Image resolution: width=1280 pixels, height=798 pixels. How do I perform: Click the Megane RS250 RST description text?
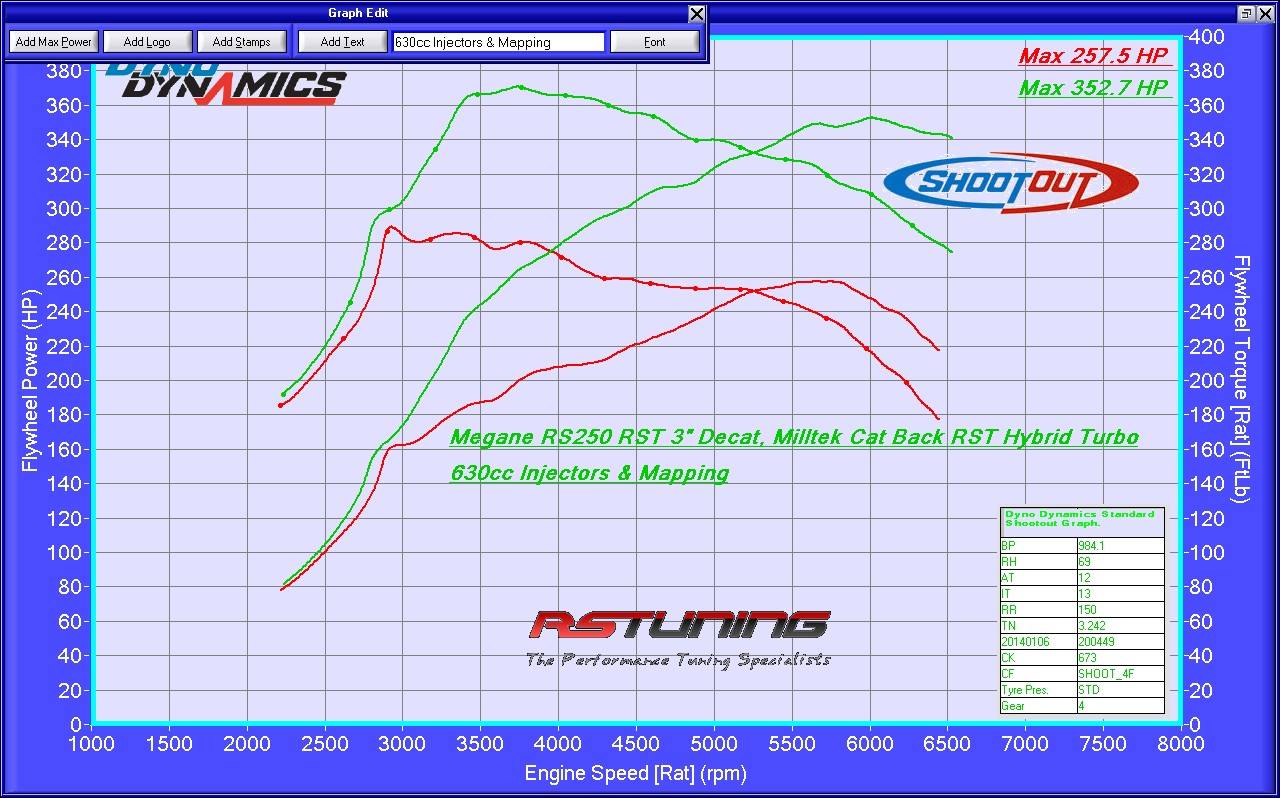click(x=793, y=437)
